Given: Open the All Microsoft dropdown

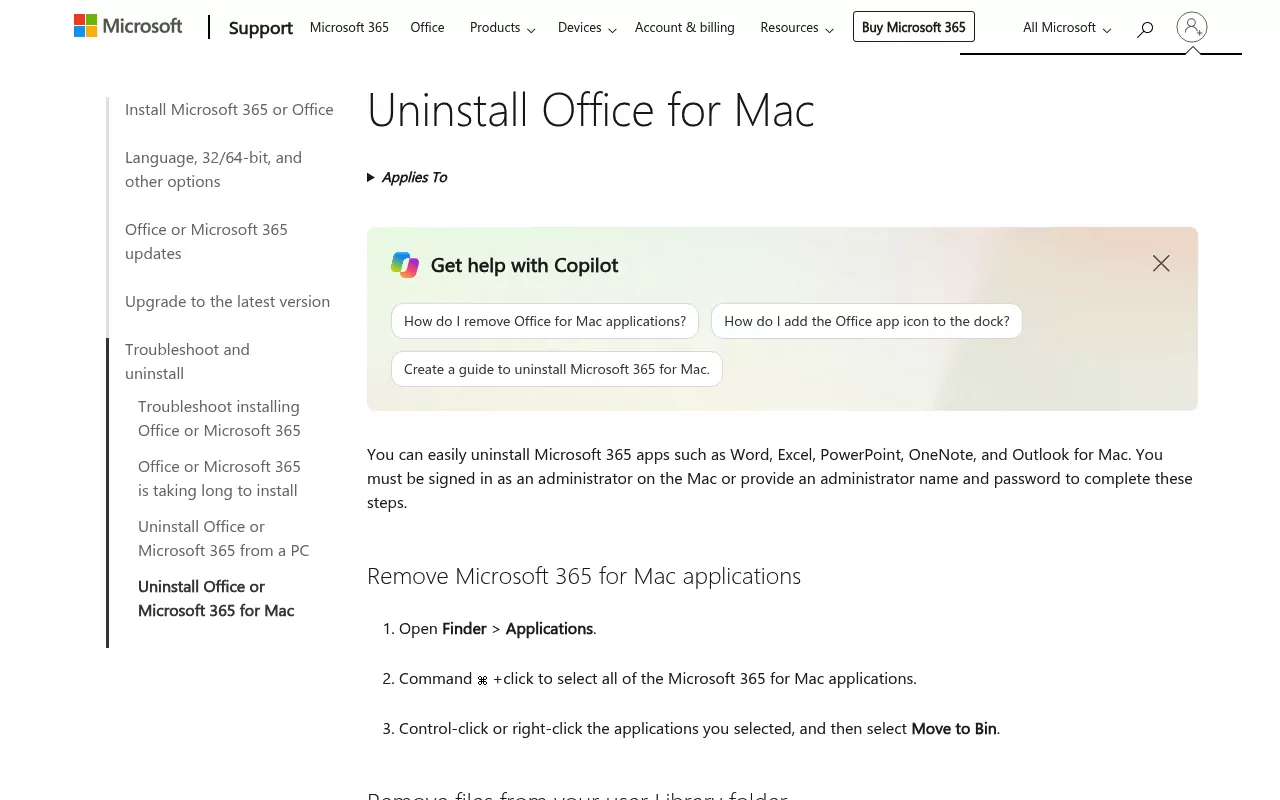Looking at the screenshot, I should pos(1067,28).
